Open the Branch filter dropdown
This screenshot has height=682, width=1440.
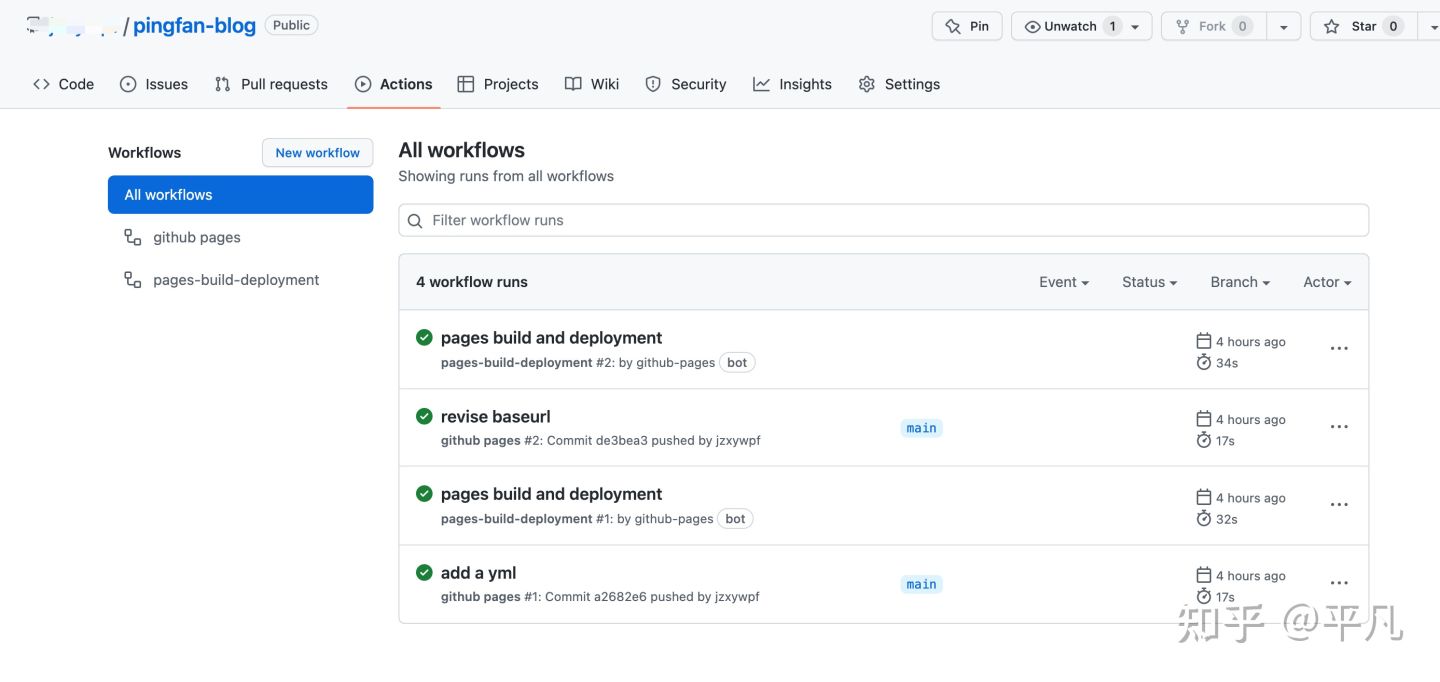pos(1240,282)
